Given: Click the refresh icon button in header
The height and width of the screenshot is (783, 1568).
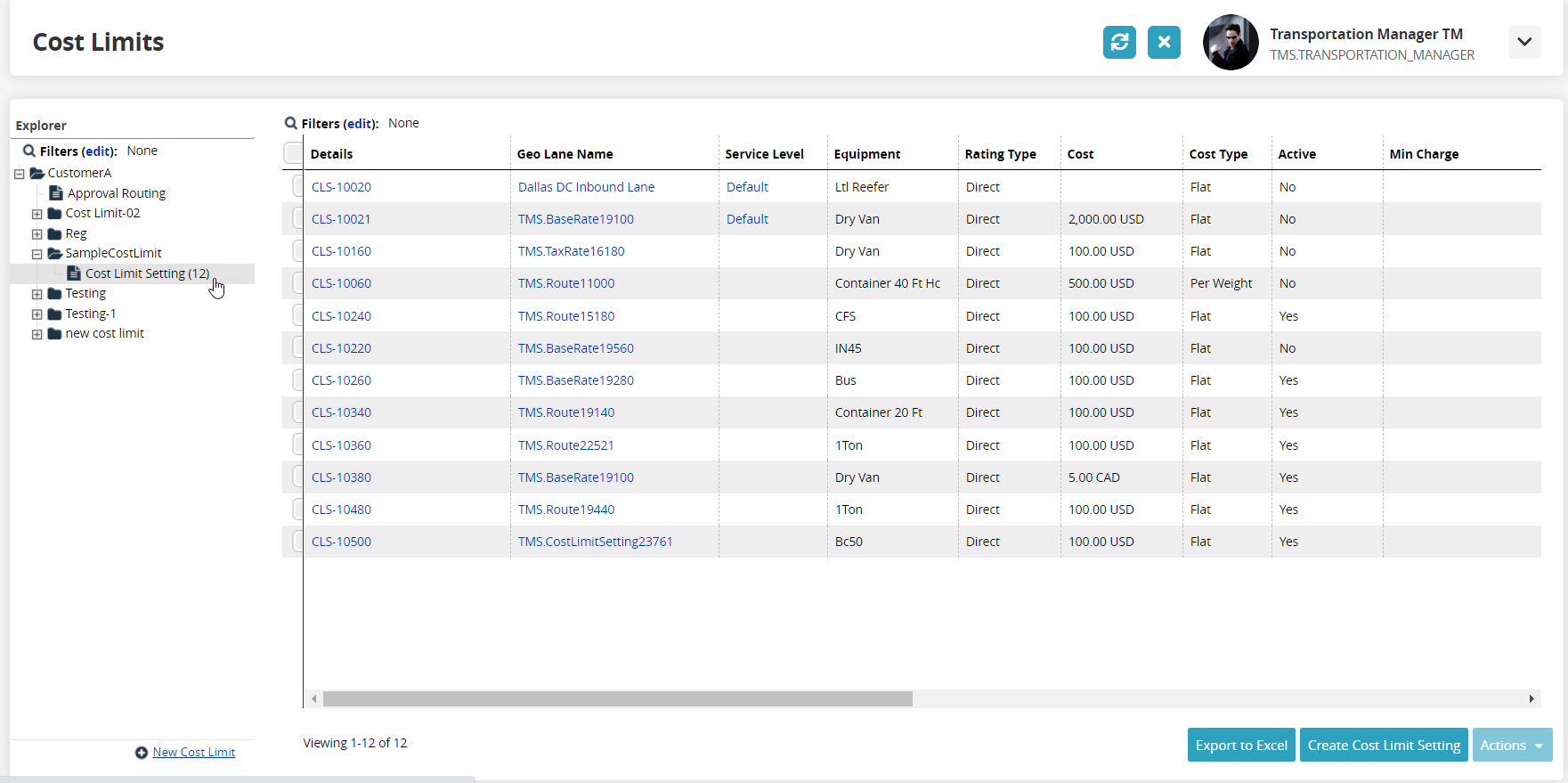Looking at the screenshot, I should (x=1119, y=42).
